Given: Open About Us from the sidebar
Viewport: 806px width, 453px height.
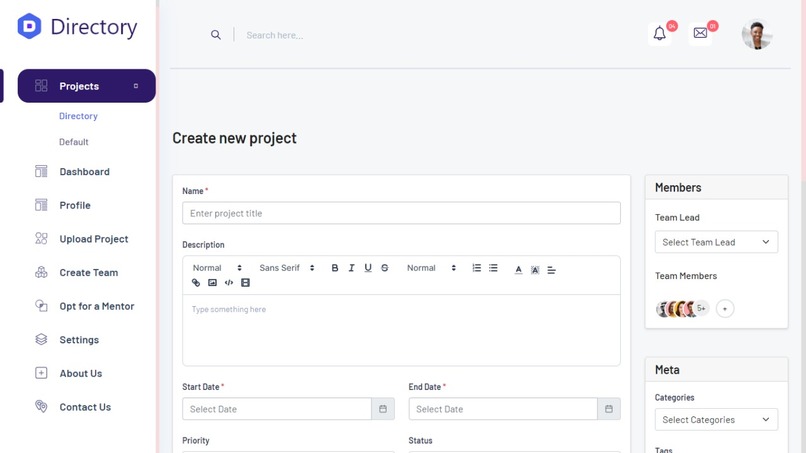Looking at the screenshot, I should (81, 373).
